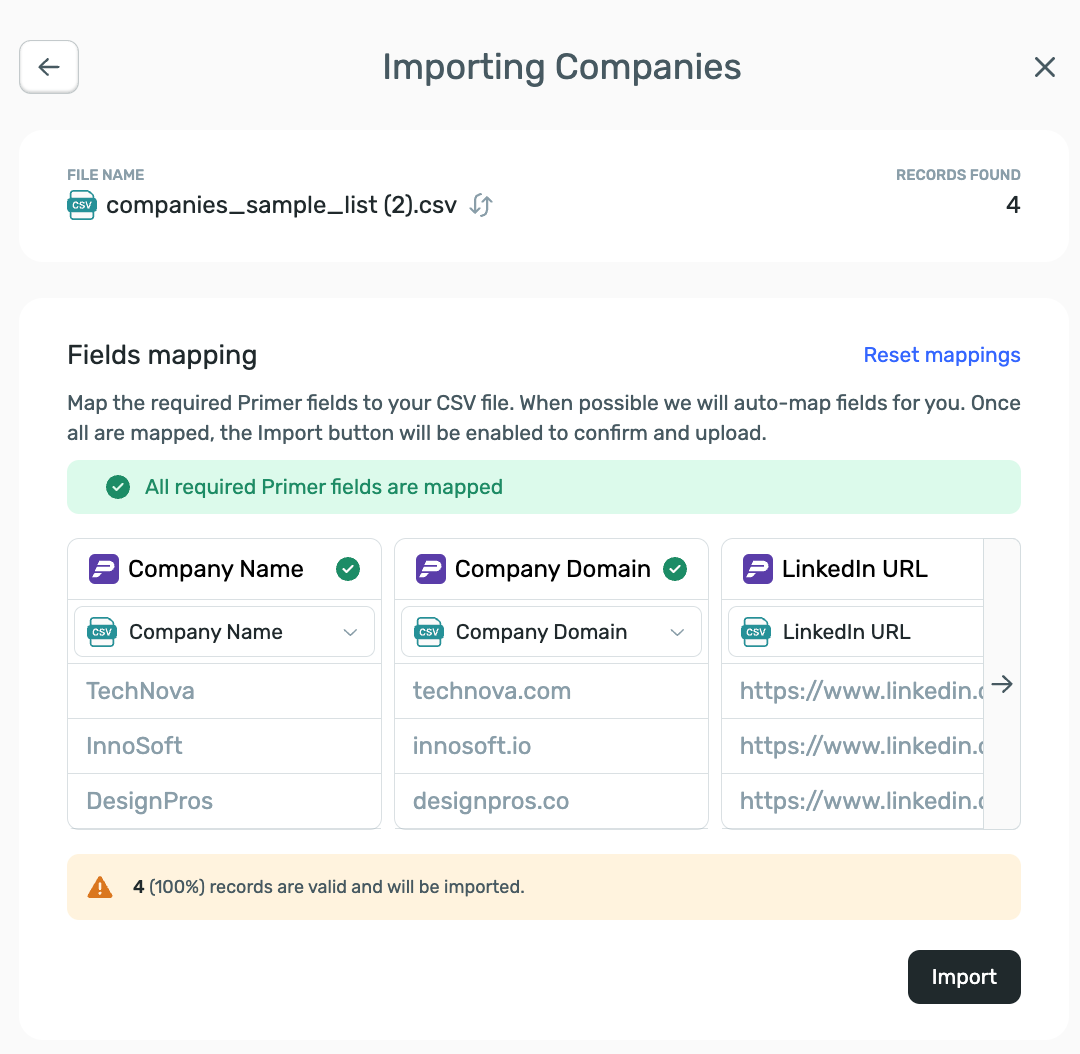The image size is (1080, 1054).
Task: Click the CSV file icon beside filename
Action: (82, 206)
